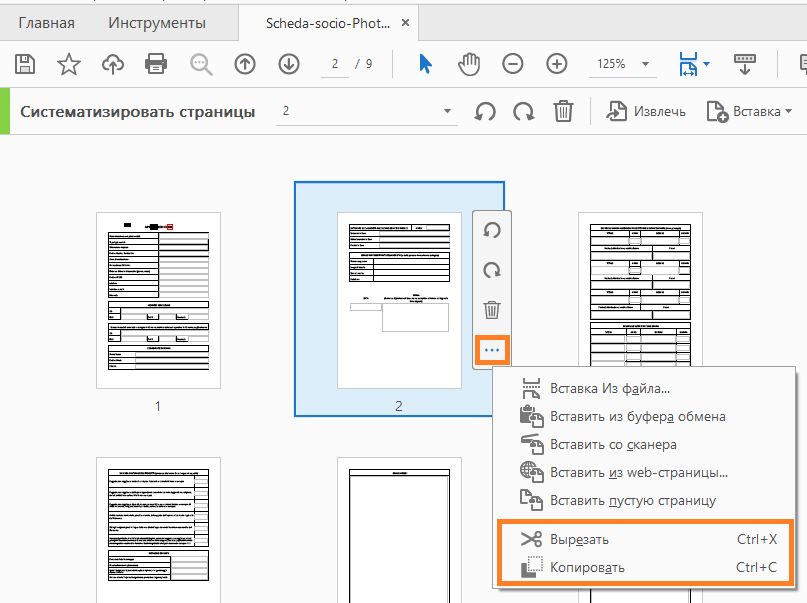Choose Вставка Из файла... menu item

(644, 388)
